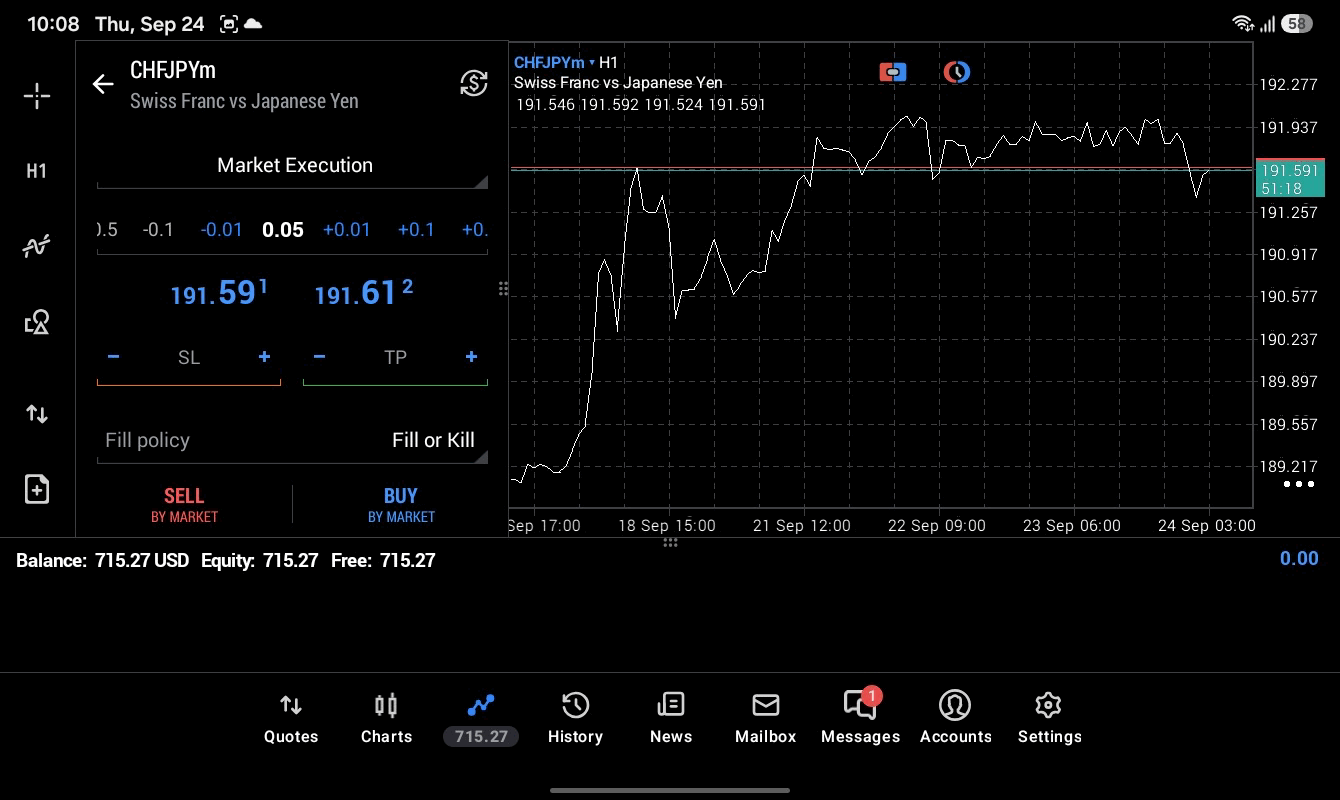
Task: Increase the SL stop loss value
Action: click(264, 357)
